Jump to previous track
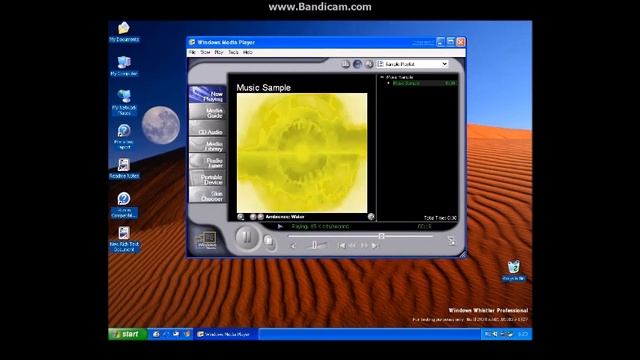Screen dimensions: 640x360 pos(342,245)
